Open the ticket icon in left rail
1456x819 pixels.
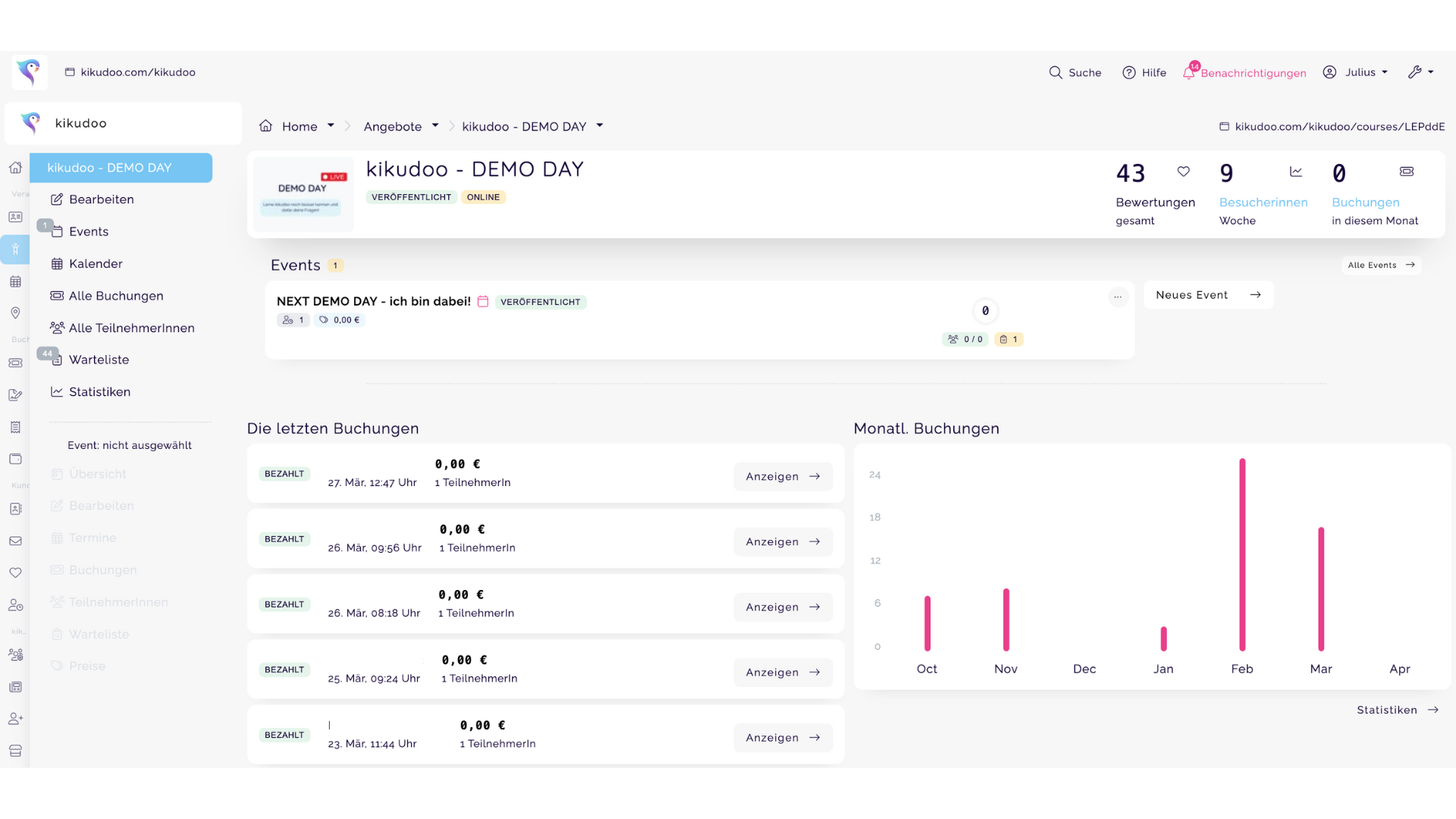pyautogui.click(x=15, y=362)
